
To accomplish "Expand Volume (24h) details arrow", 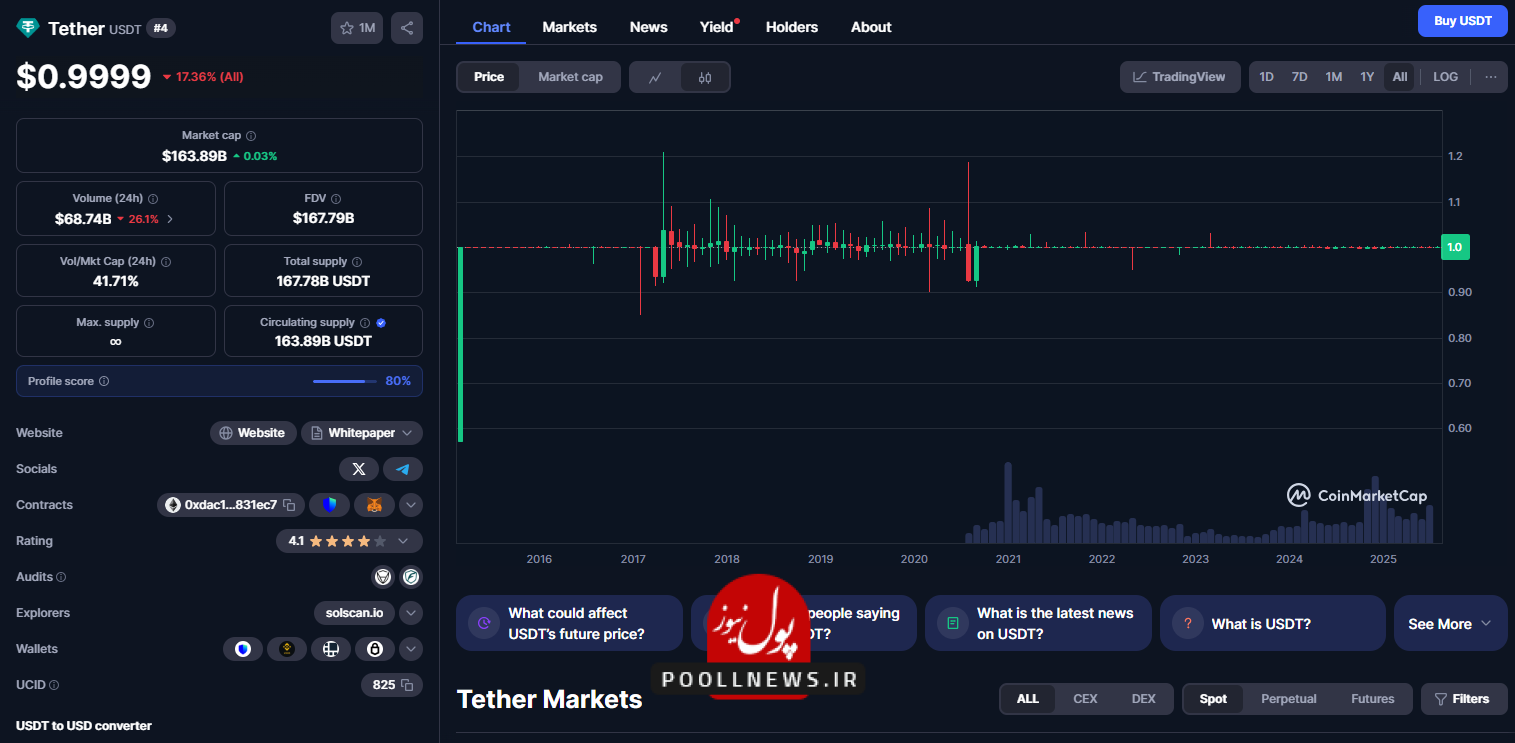I will pos(169,219).
